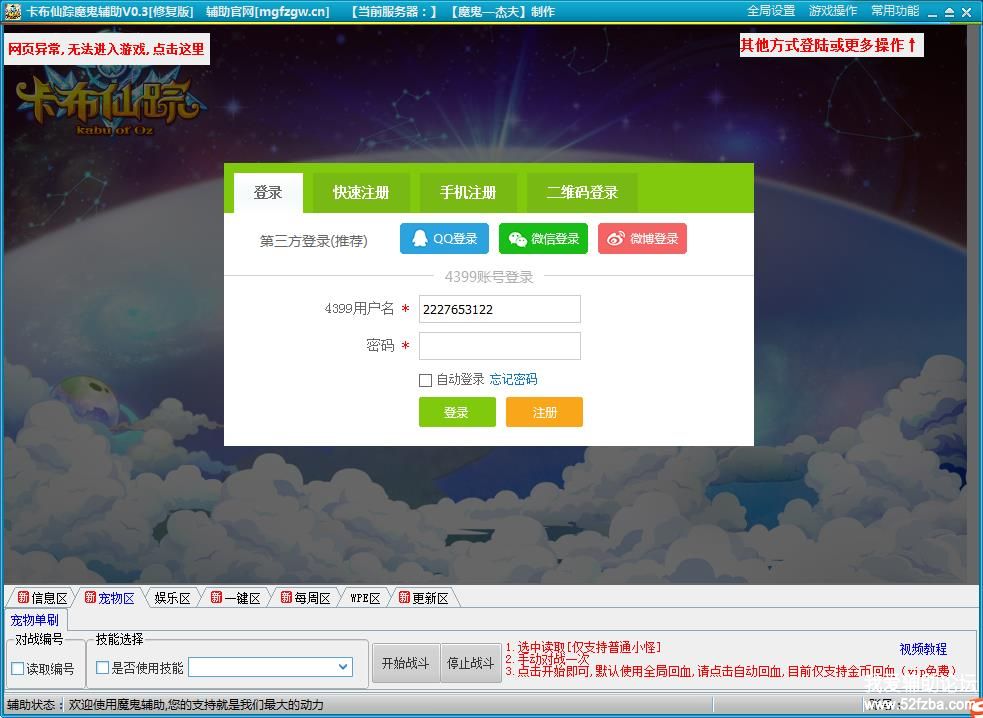
Task: Focus the 4399用户名 input field
Action: click(500, 309)
